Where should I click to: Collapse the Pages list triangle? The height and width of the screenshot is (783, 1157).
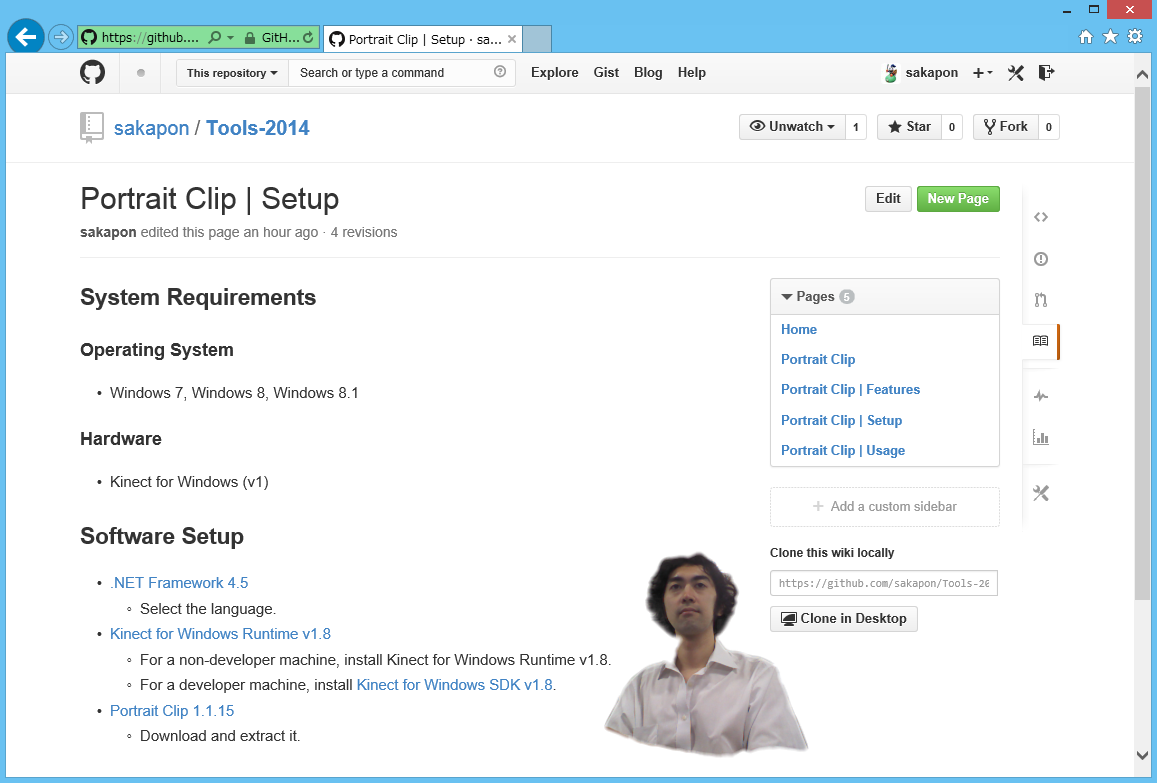(x=787, y=297)
